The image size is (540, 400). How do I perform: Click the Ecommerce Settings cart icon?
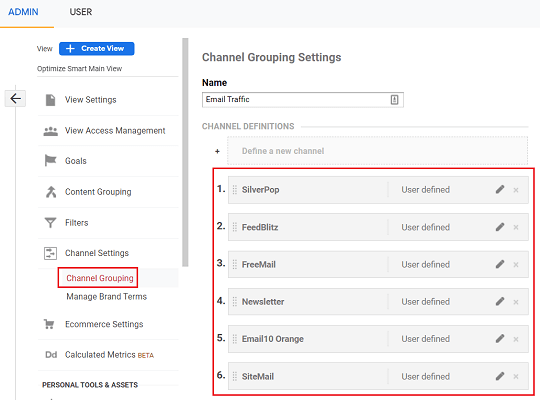click(x=49, y=324)
